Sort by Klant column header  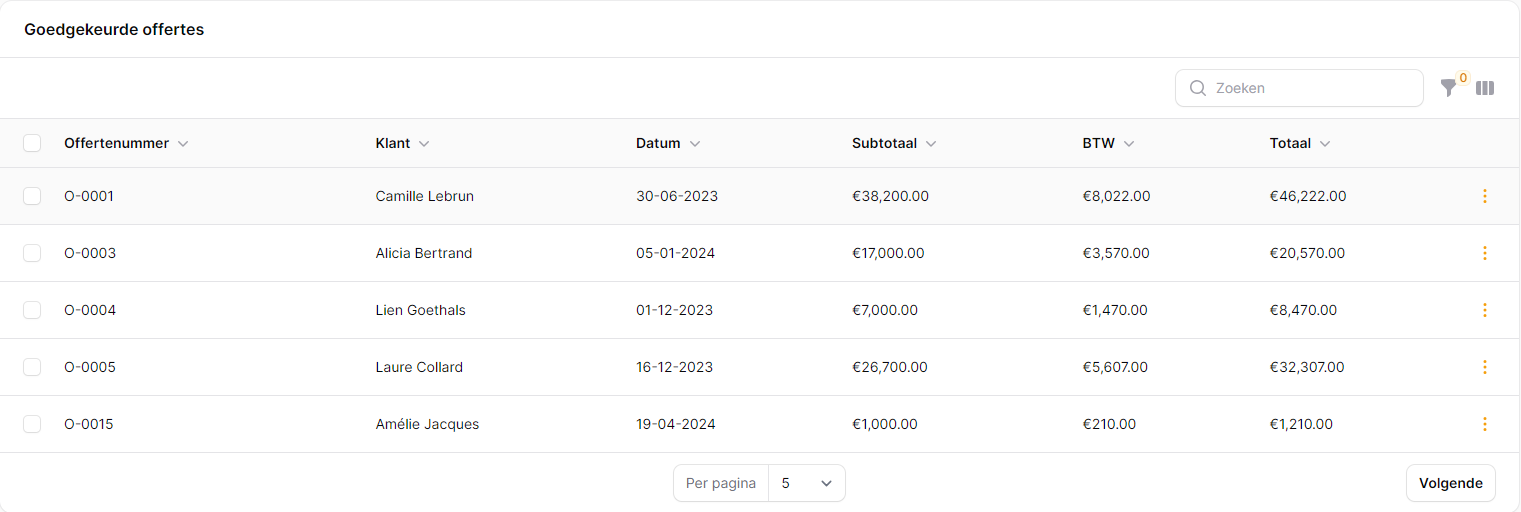[393, 143]
